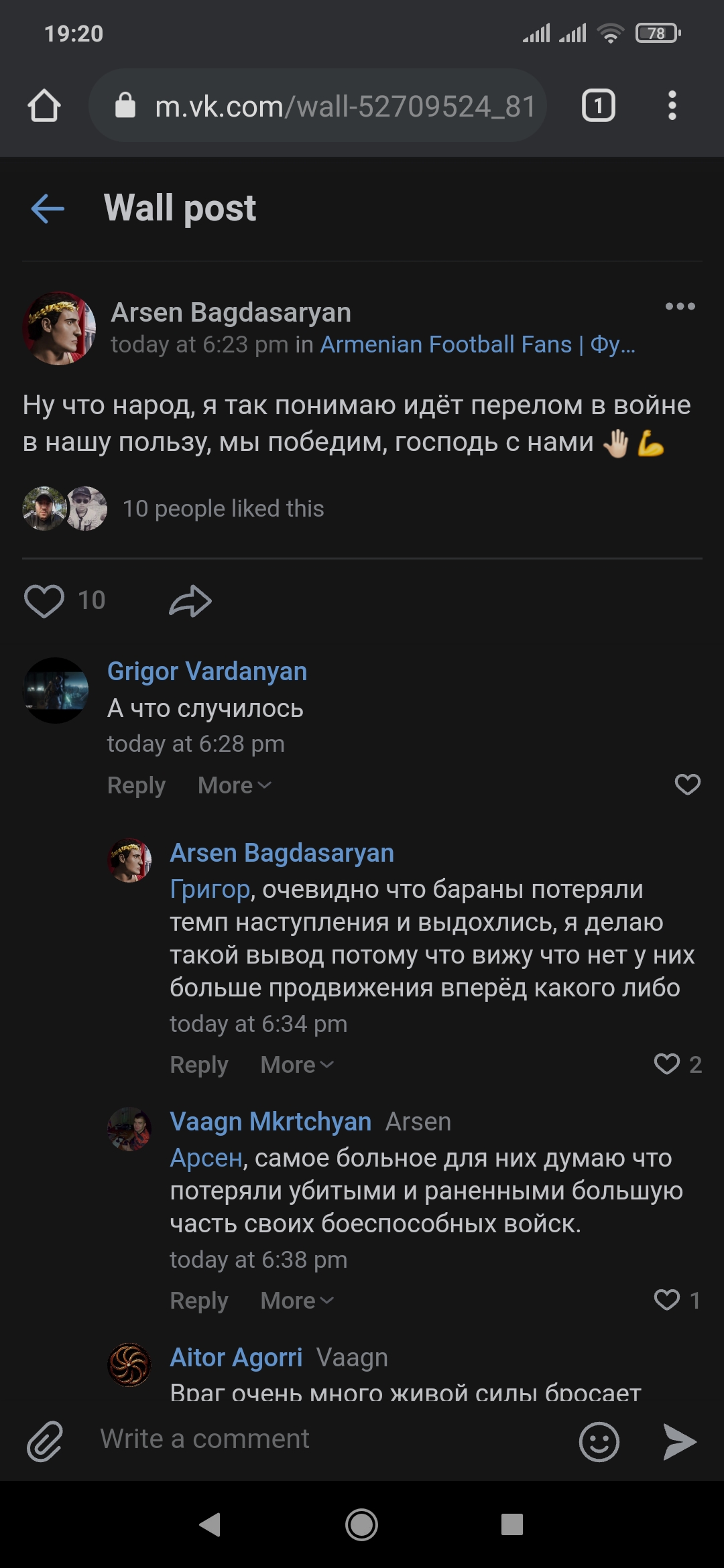Screen dimensions: 724x1568
Task: Open More under Arsen's reply
Action: tap(295, 1064)
